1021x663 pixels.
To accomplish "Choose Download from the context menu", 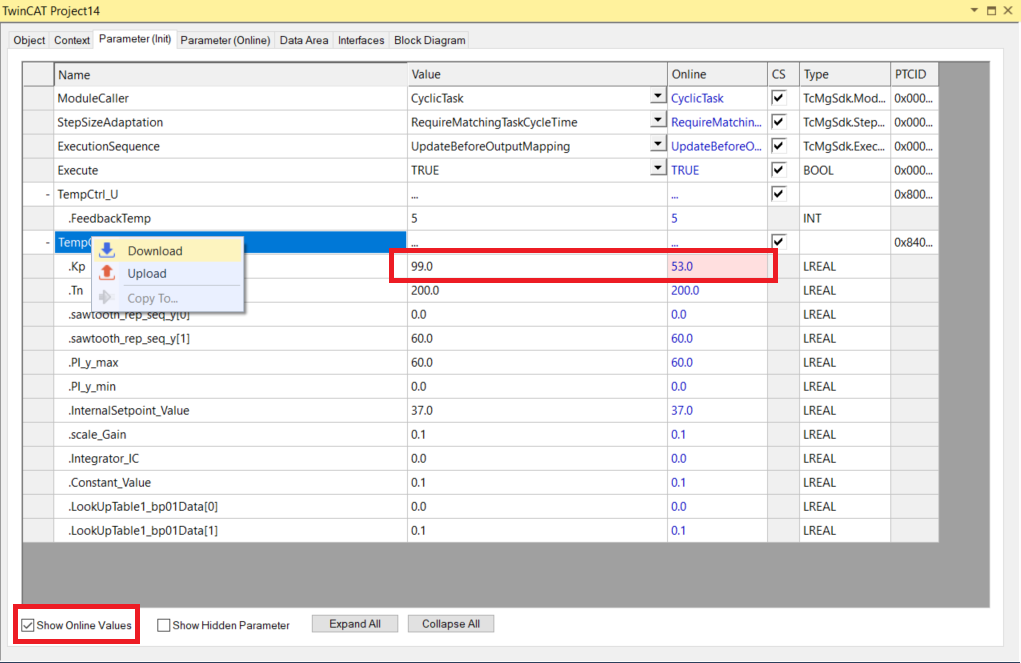I will 168,251.
